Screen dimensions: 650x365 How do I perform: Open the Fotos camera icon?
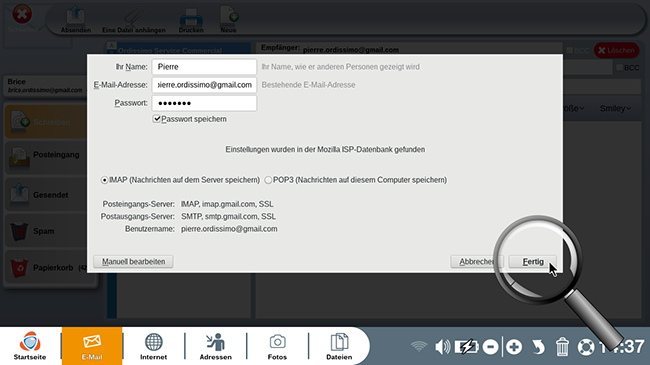pos(277,346)
